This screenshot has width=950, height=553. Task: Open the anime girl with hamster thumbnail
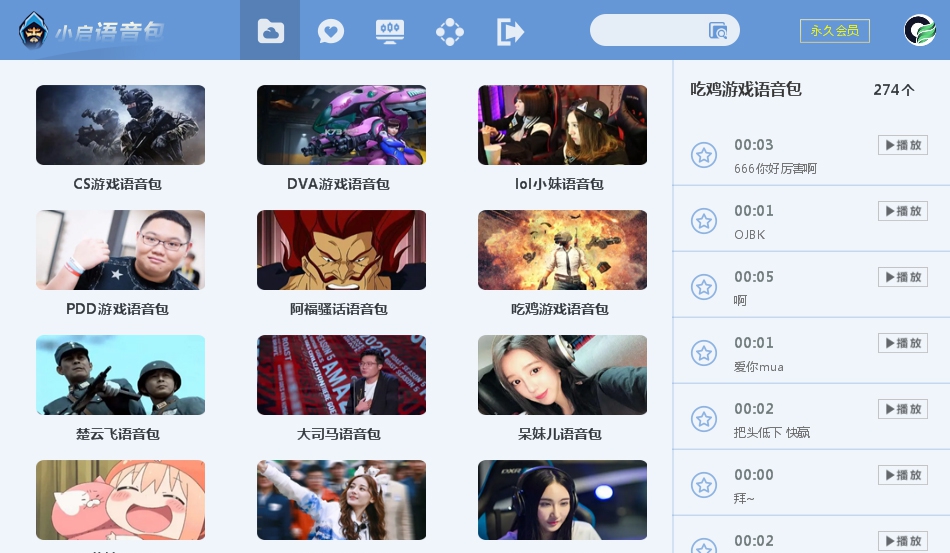[x=121, y=500]
